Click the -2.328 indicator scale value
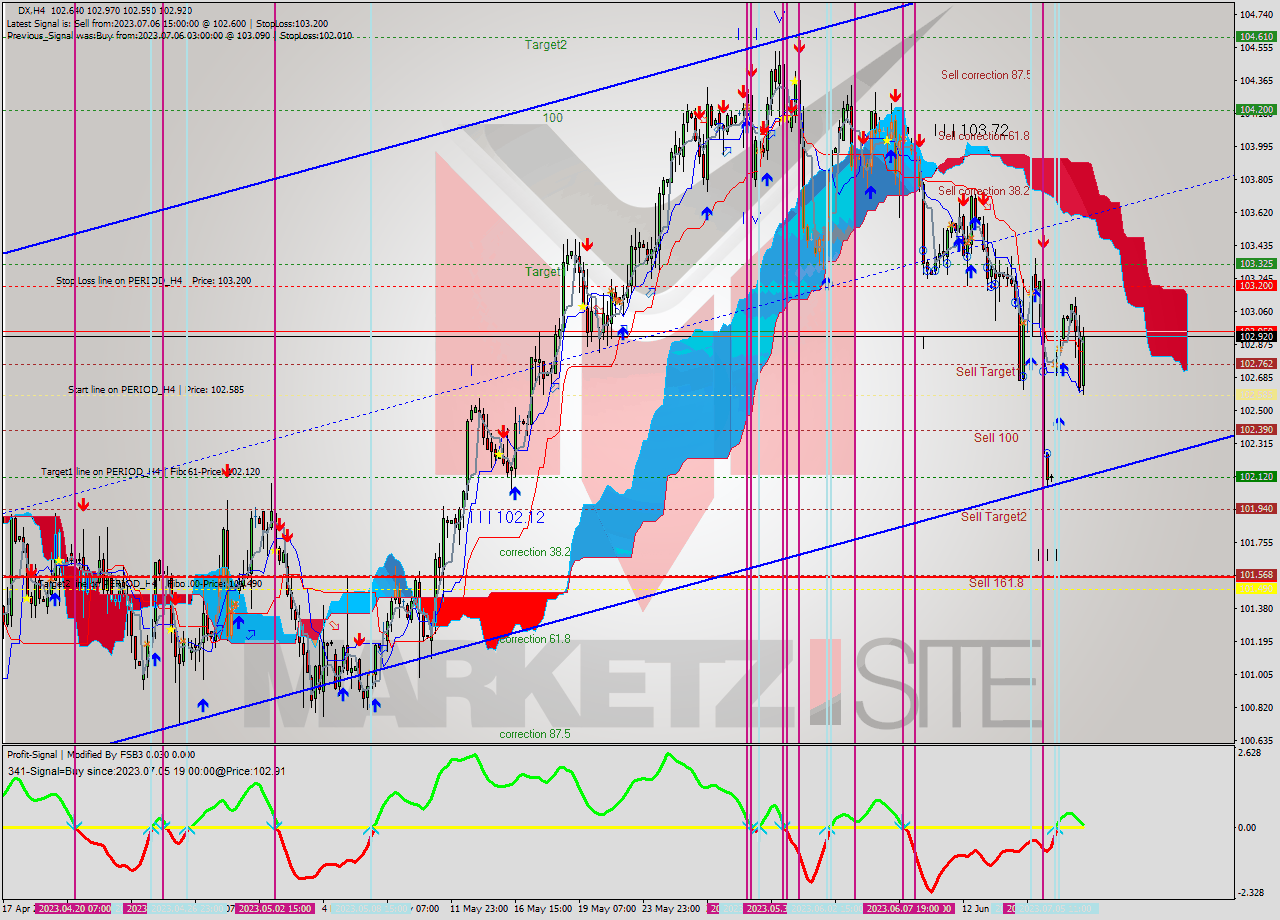 click(1252, 892)
